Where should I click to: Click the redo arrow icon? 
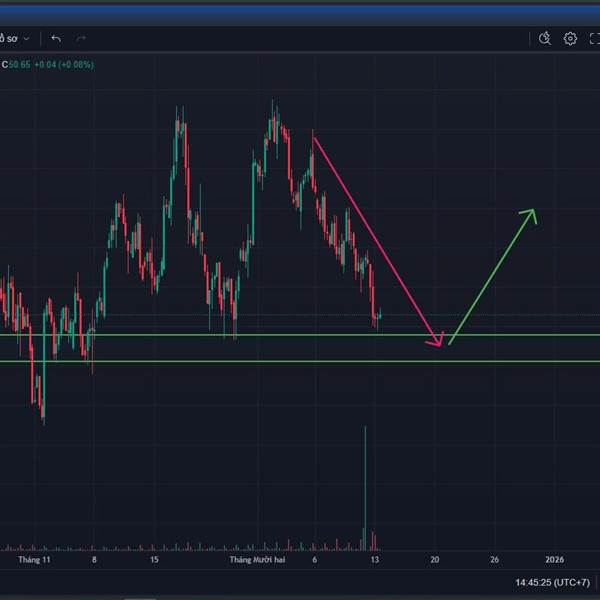coord(81,39)
